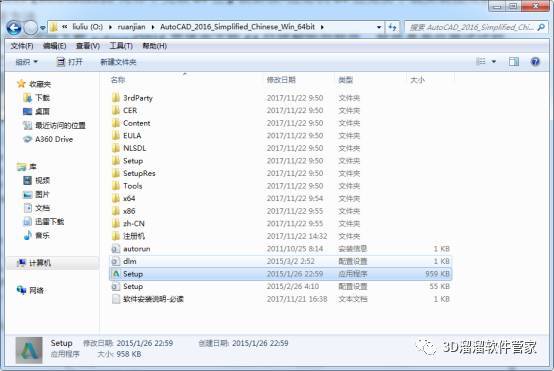554x371 pixels.
Task: Sort by 修改日期 column header
Action: [281, 80]
